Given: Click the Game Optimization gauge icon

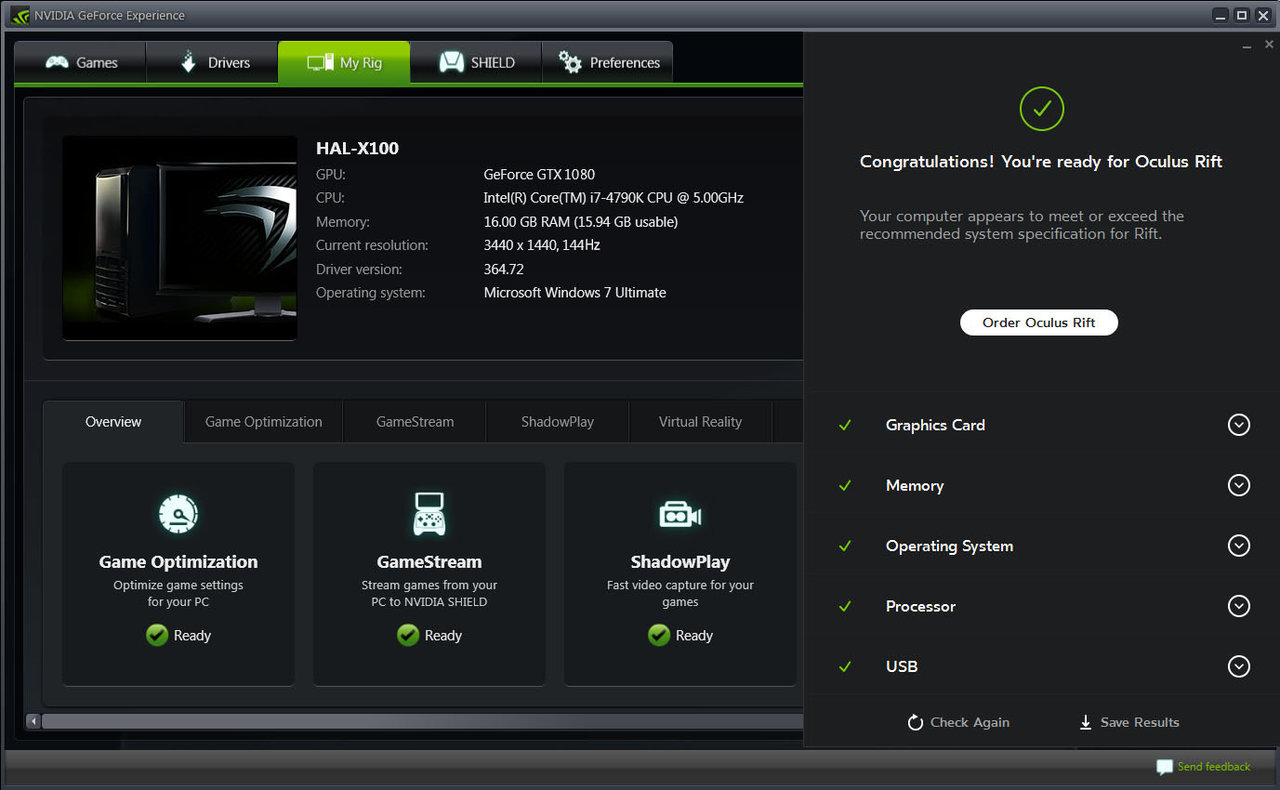Looking at the screenshot, I should [x=178, y=513].
